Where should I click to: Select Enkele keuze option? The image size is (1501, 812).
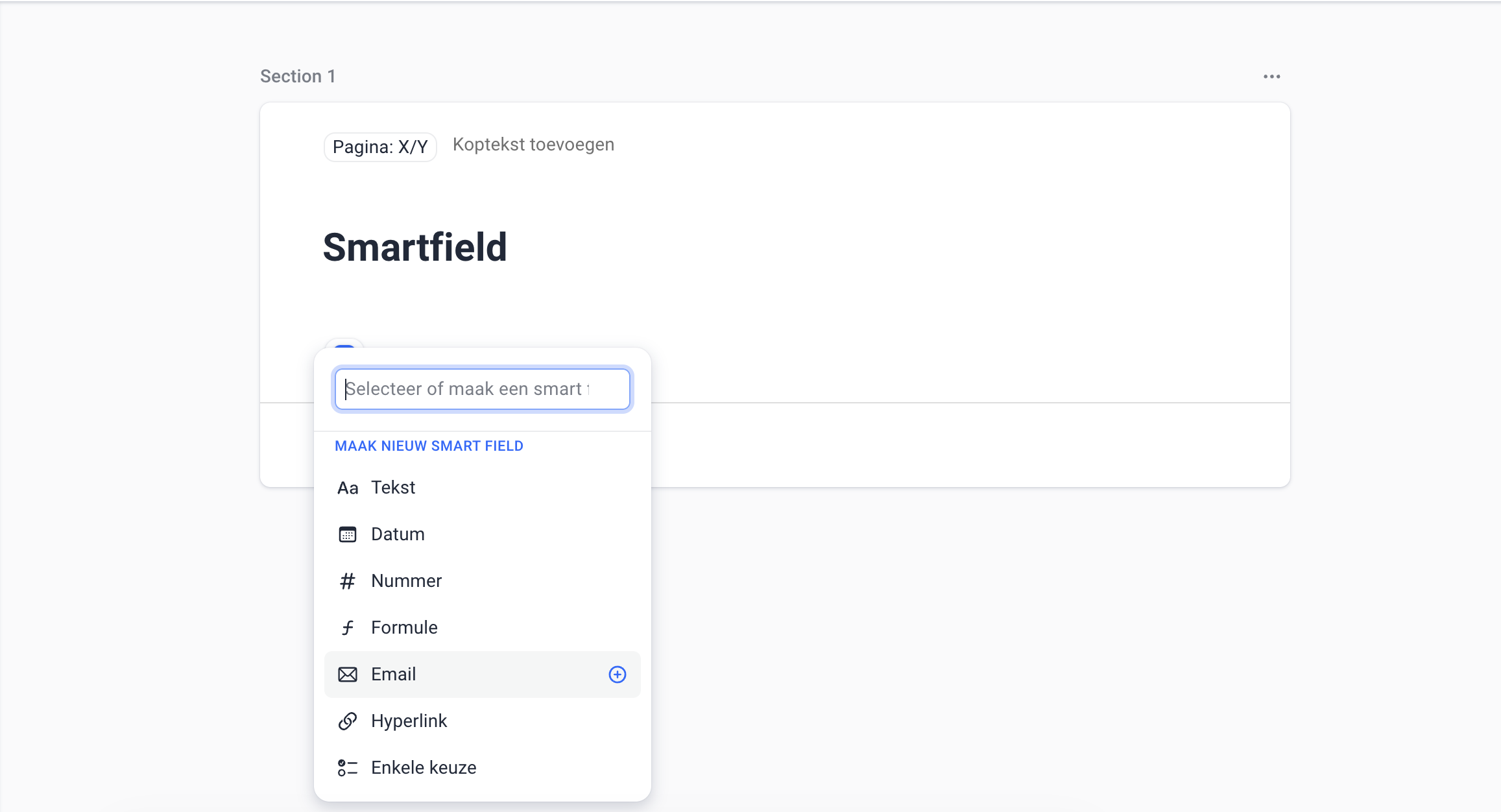tap(424, 768)
